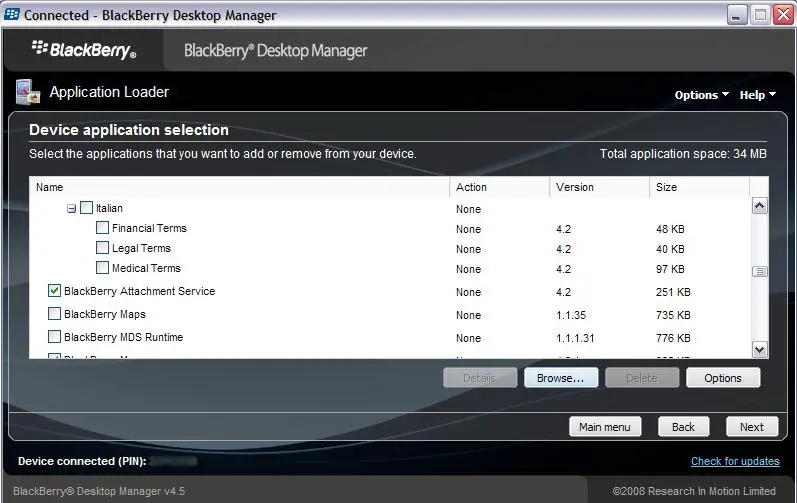Click version 1.1.35 cell
Viewport: 797px width, 503px height.
click(571, 315)
